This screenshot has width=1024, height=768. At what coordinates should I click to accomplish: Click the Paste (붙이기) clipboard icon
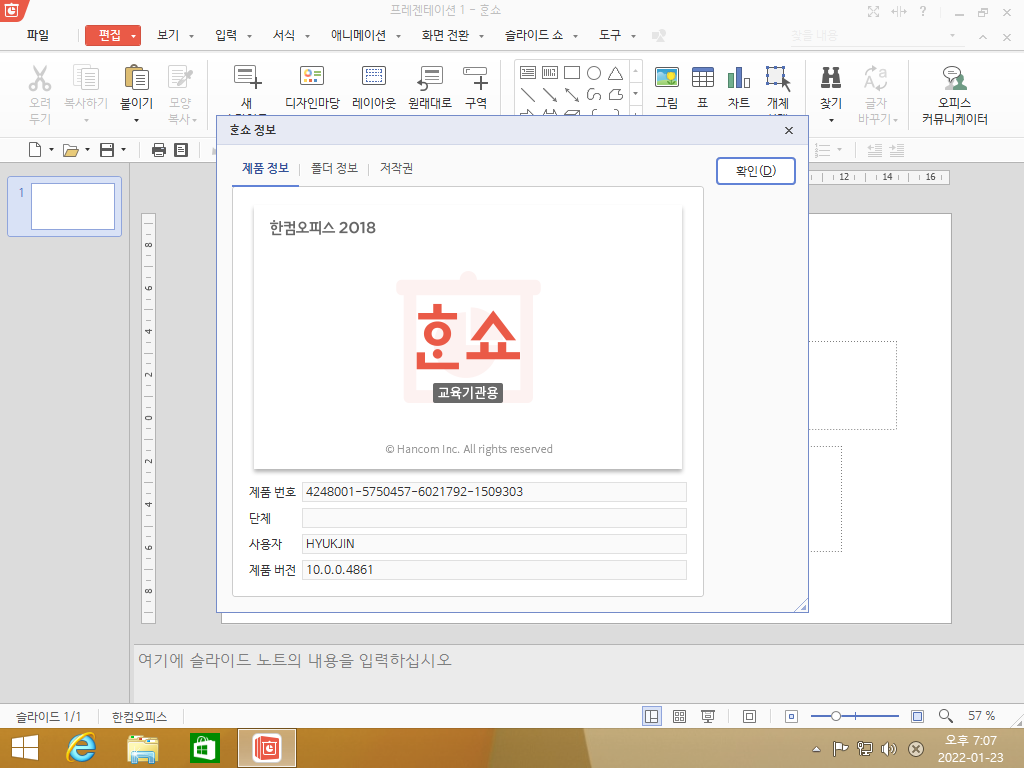click(x=136, y=78)
